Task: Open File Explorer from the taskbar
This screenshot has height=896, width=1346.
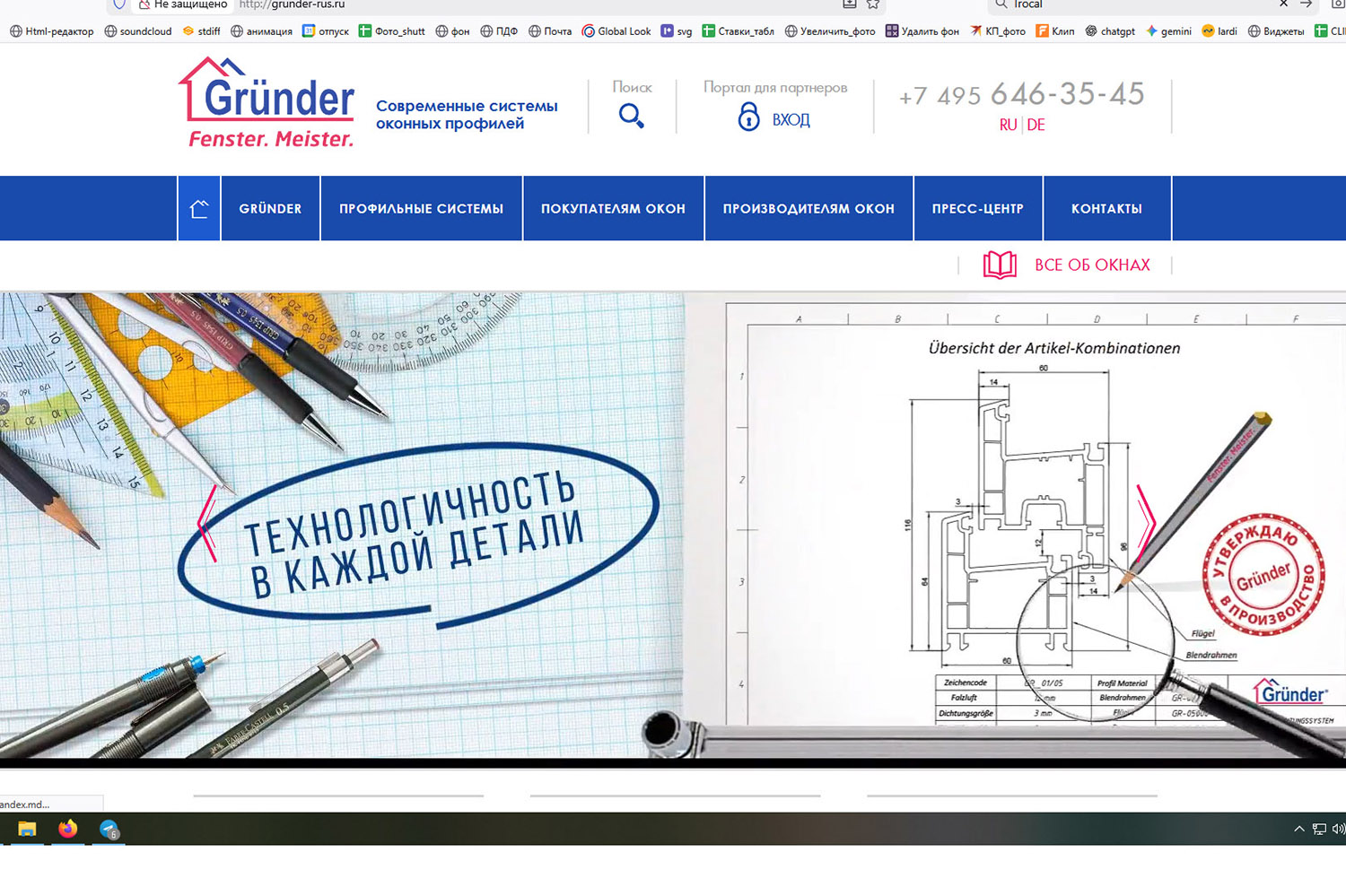Action: (27, 830)
